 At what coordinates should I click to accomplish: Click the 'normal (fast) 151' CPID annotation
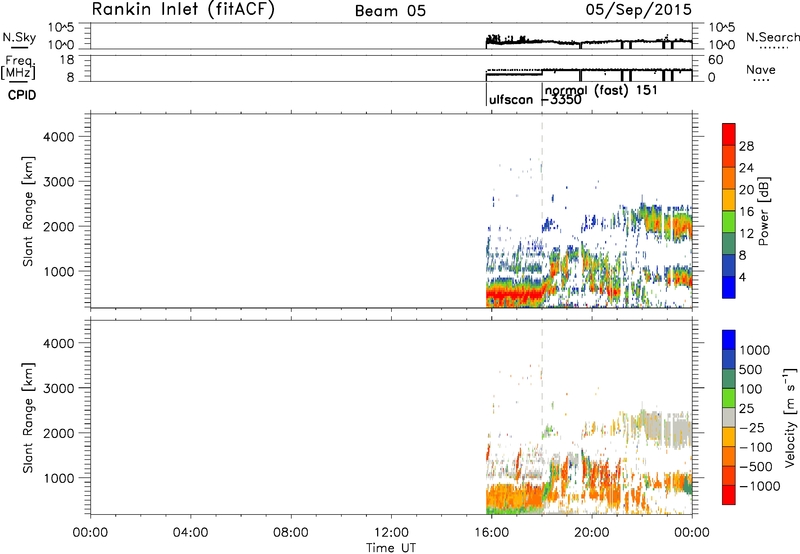(601, 91)
